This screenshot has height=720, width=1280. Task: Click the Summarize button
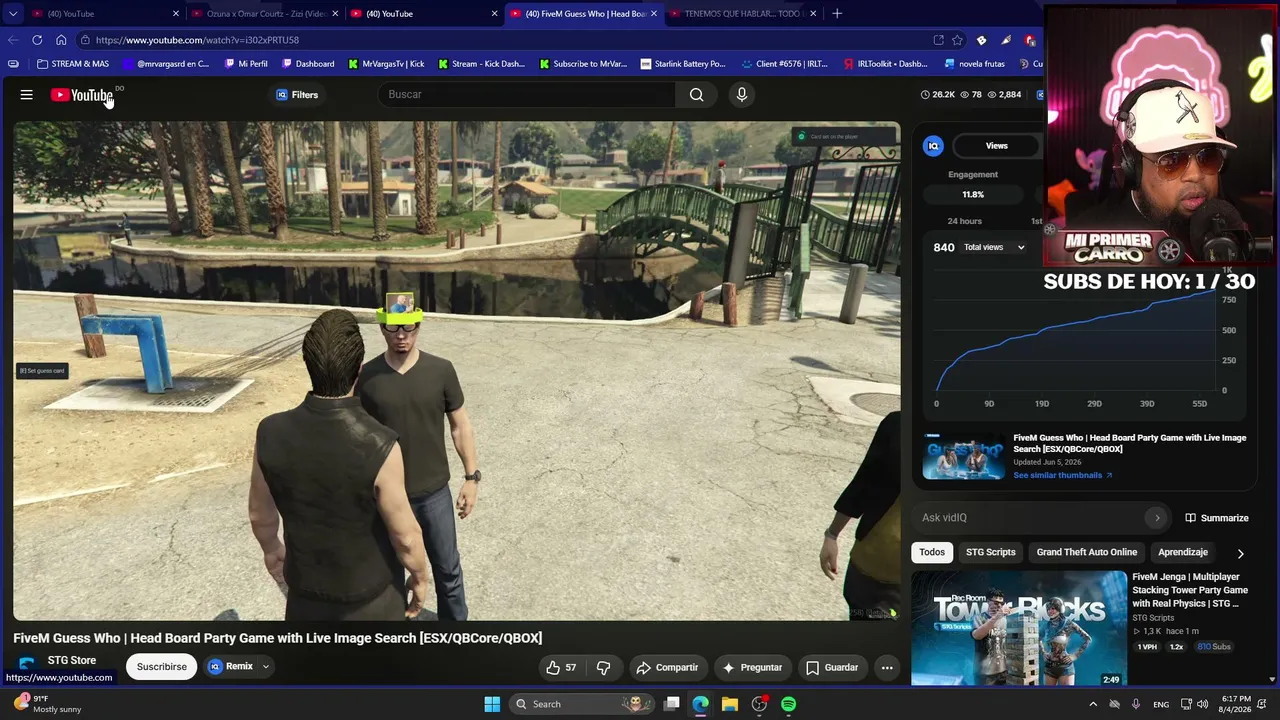click(x=1217, y=518)
